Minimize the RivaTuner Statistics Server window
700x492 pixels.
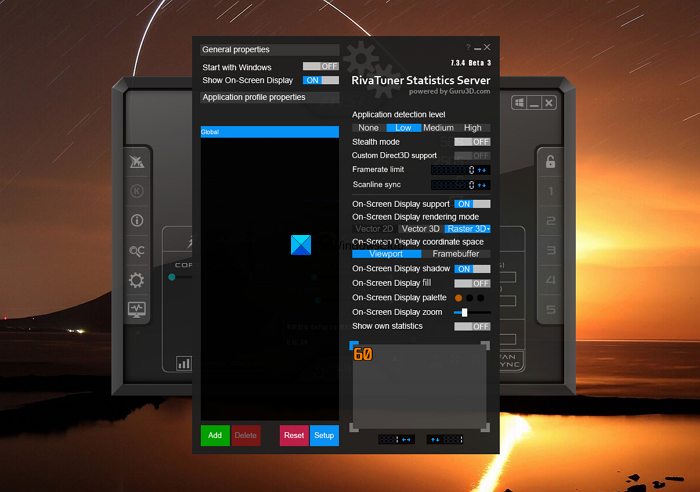[478, 48]
